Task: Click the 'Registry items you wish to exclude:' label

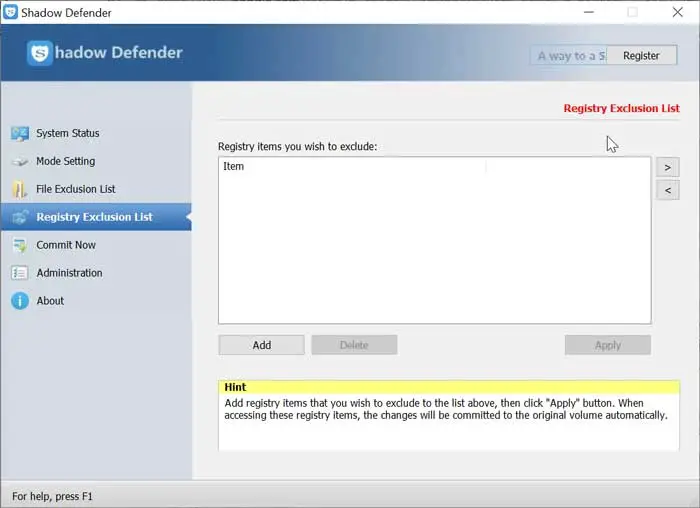Action: click(297, 146)
